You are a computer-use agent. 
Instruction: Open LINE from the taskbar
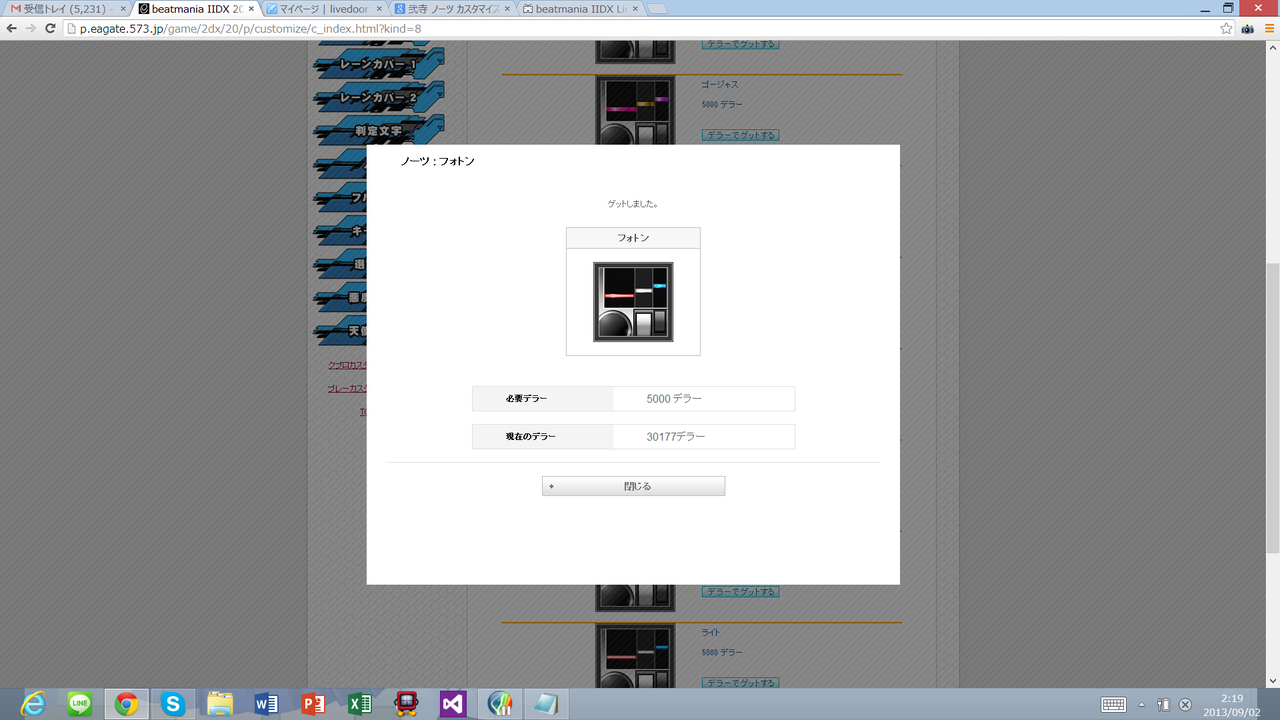click(x=80, y=704)
